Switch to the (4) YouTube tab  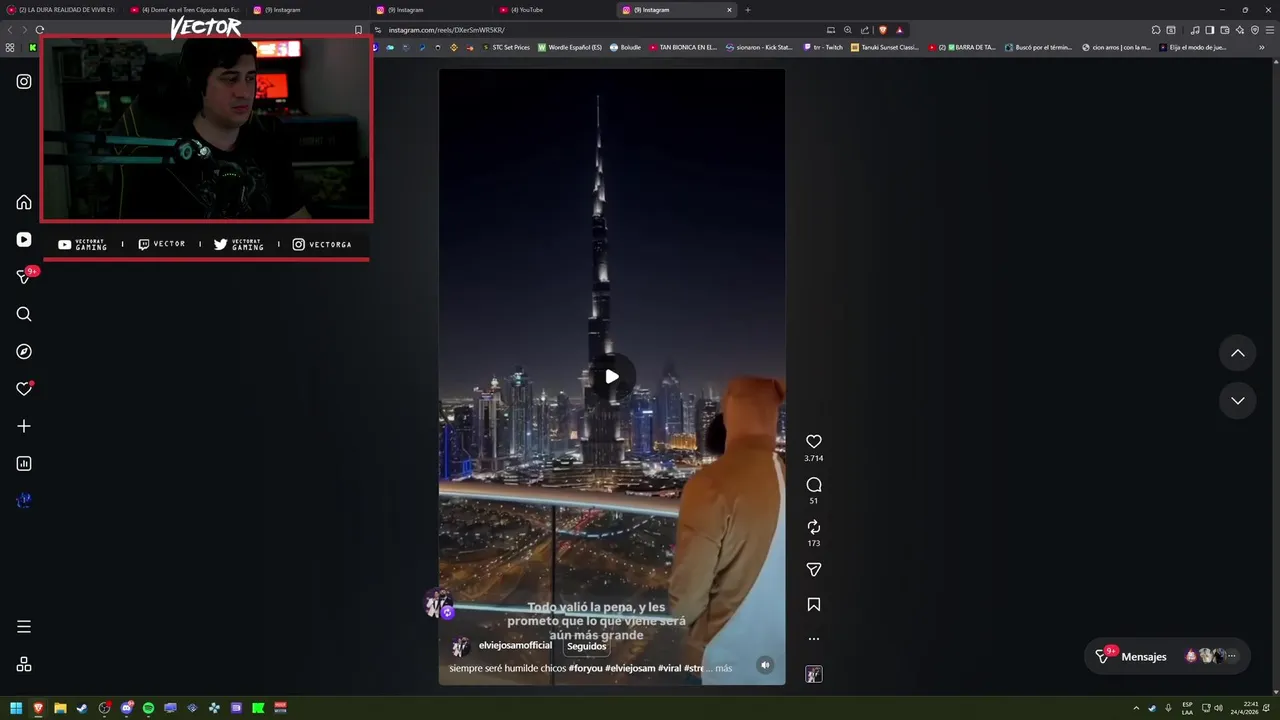tap(553, 10)
